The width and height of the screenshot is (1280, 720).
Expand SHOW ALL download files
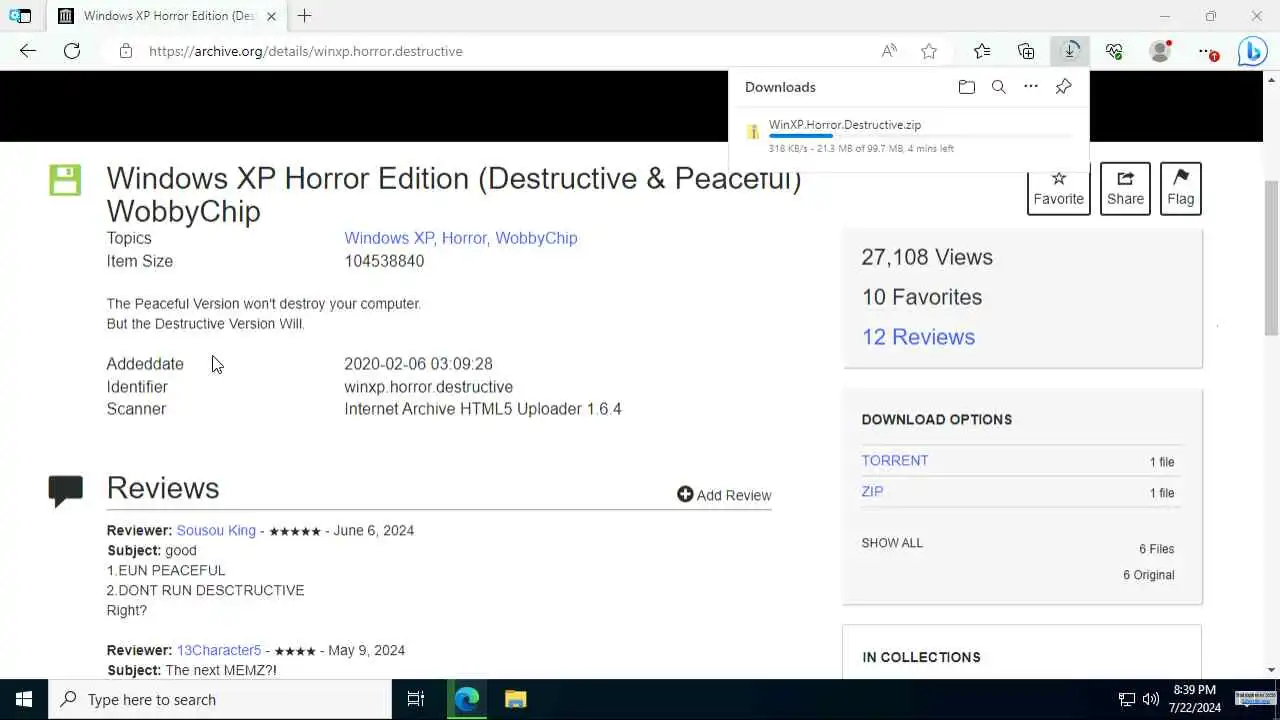[892, 543]
